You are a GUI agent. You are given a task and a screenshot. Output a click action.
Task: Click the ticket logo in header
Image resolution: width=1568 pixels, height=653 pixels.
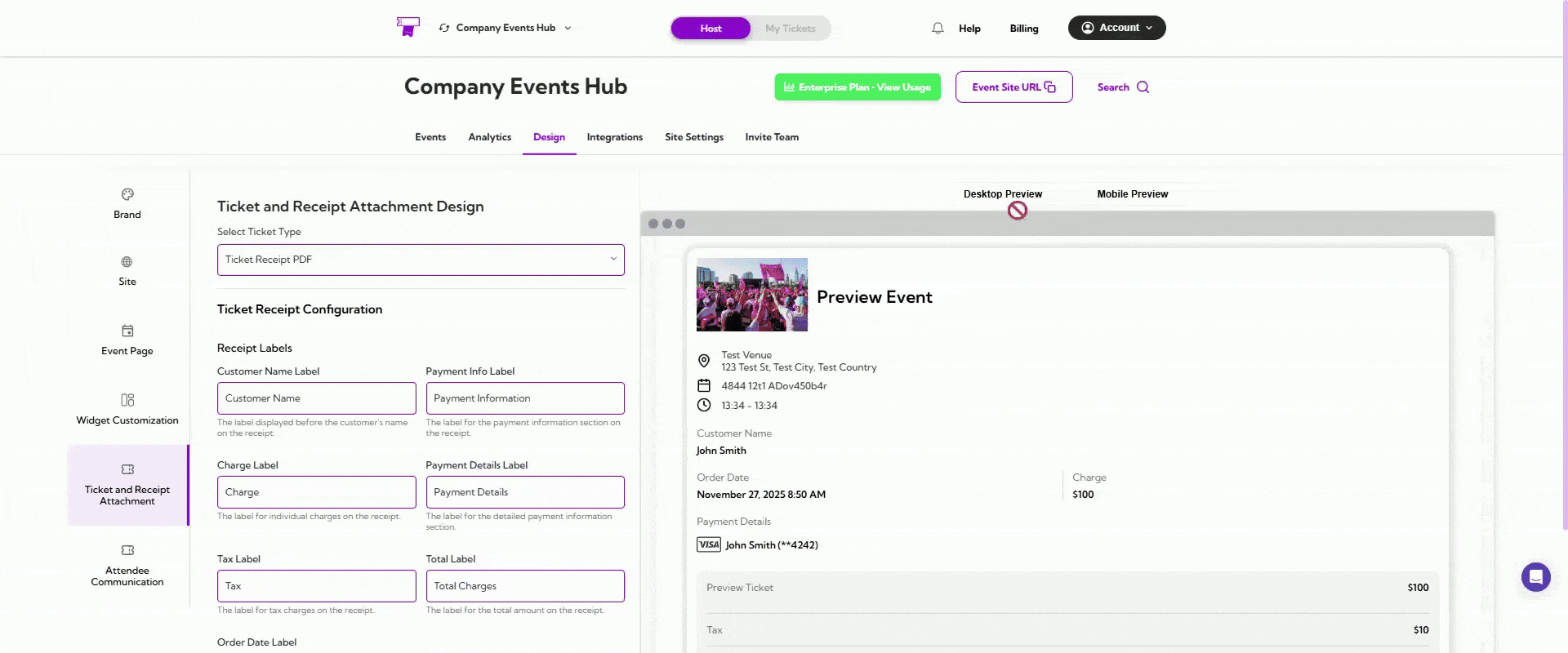[408, 27]
